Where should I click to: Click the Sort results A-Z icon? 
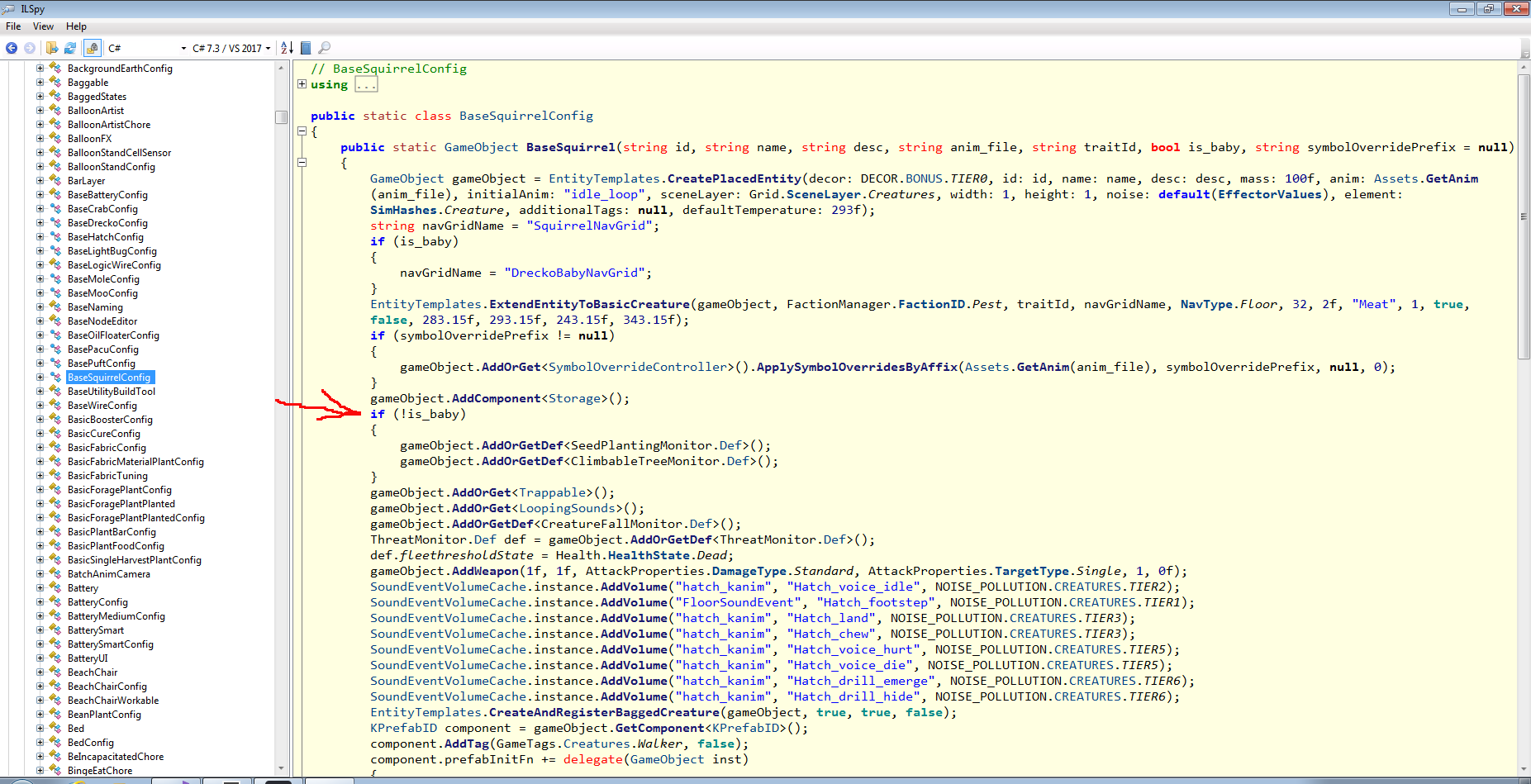point(287,48)
